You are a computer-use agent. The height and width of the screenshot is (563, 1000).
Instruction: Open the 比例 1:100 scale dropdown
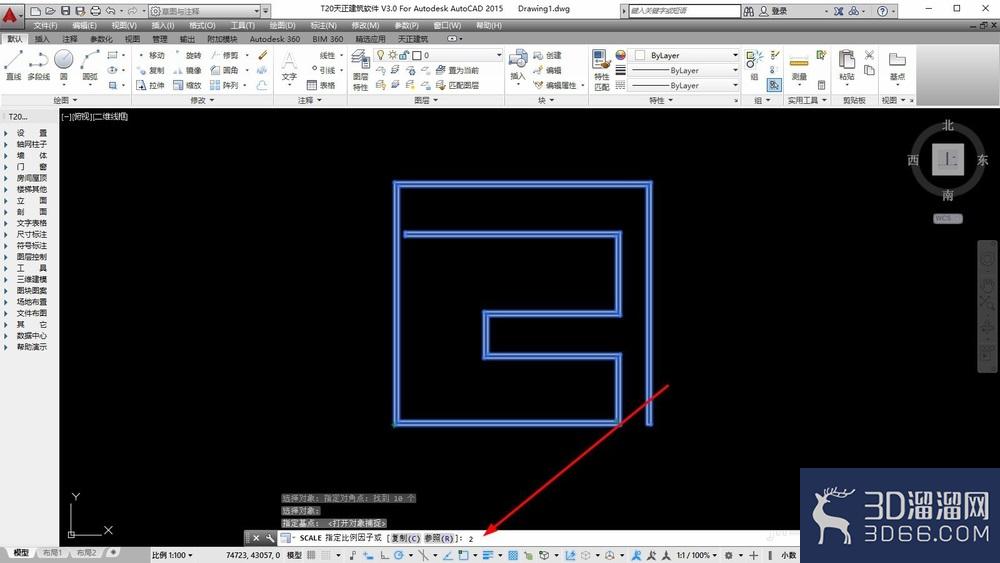point(172,555)
